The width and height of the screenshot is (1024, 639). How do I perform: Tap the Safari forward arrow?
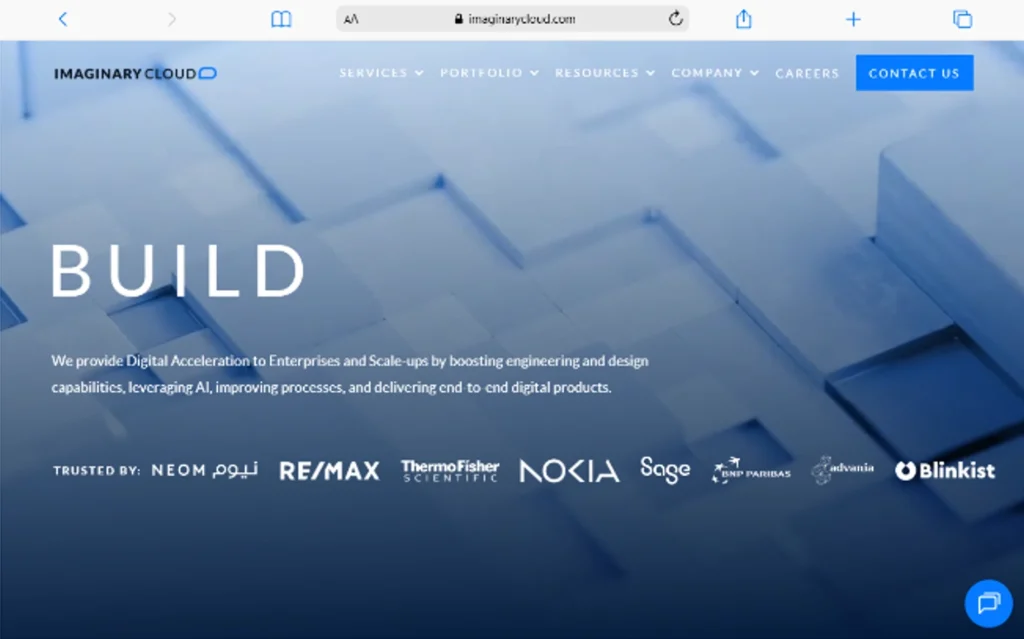172,19
